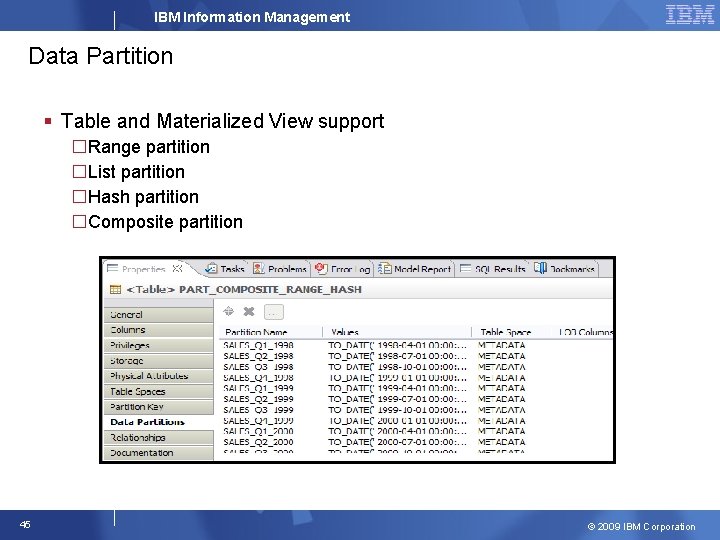Open the Model Report tab
This screenshot has height=540, width=720.
tap(415, 269)
